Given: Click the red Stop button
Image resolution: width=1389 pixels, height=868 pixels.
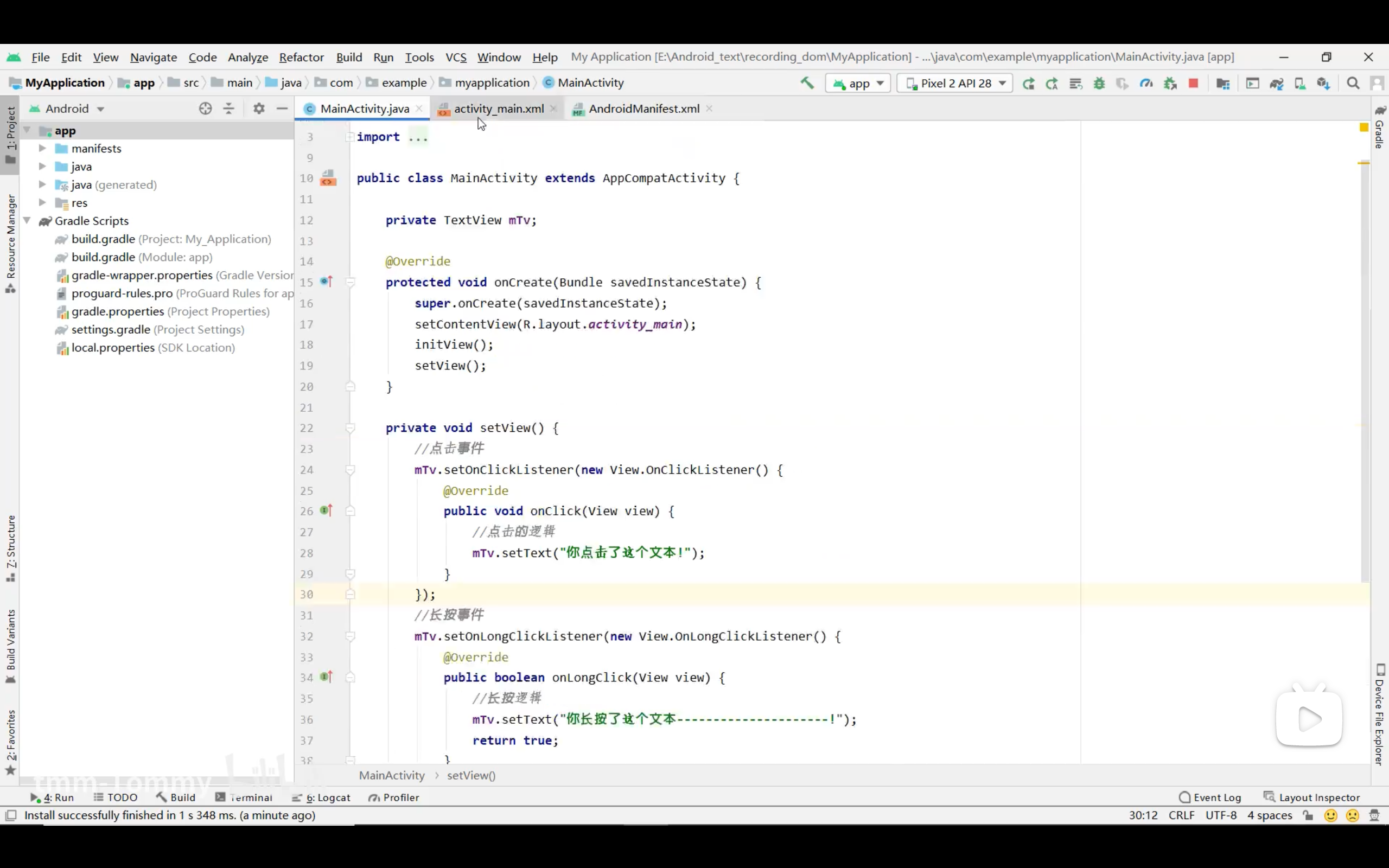Looking at the screenshot, I should coord(1193,83).
